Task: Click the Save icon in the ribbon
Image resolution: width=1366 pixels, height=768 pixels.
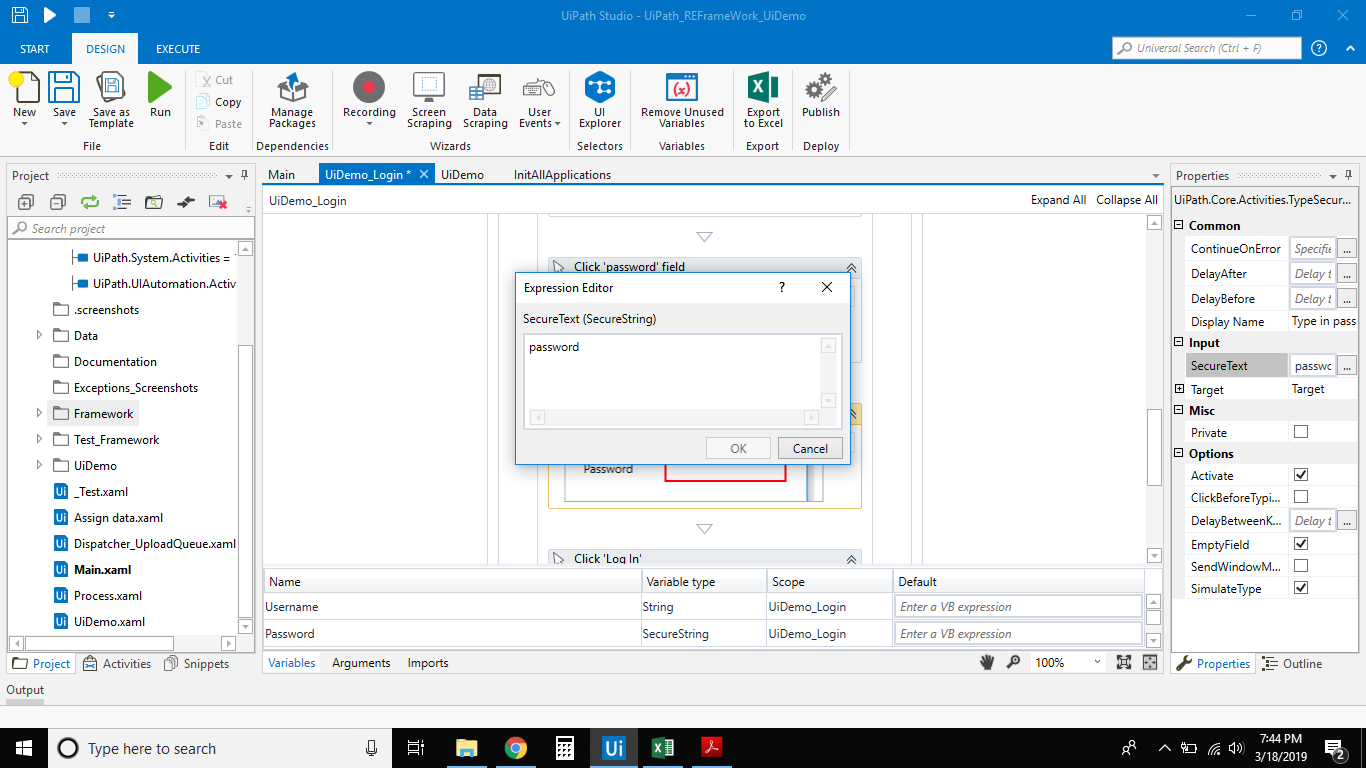Action: pyautogui.click(x=64, y=96)
